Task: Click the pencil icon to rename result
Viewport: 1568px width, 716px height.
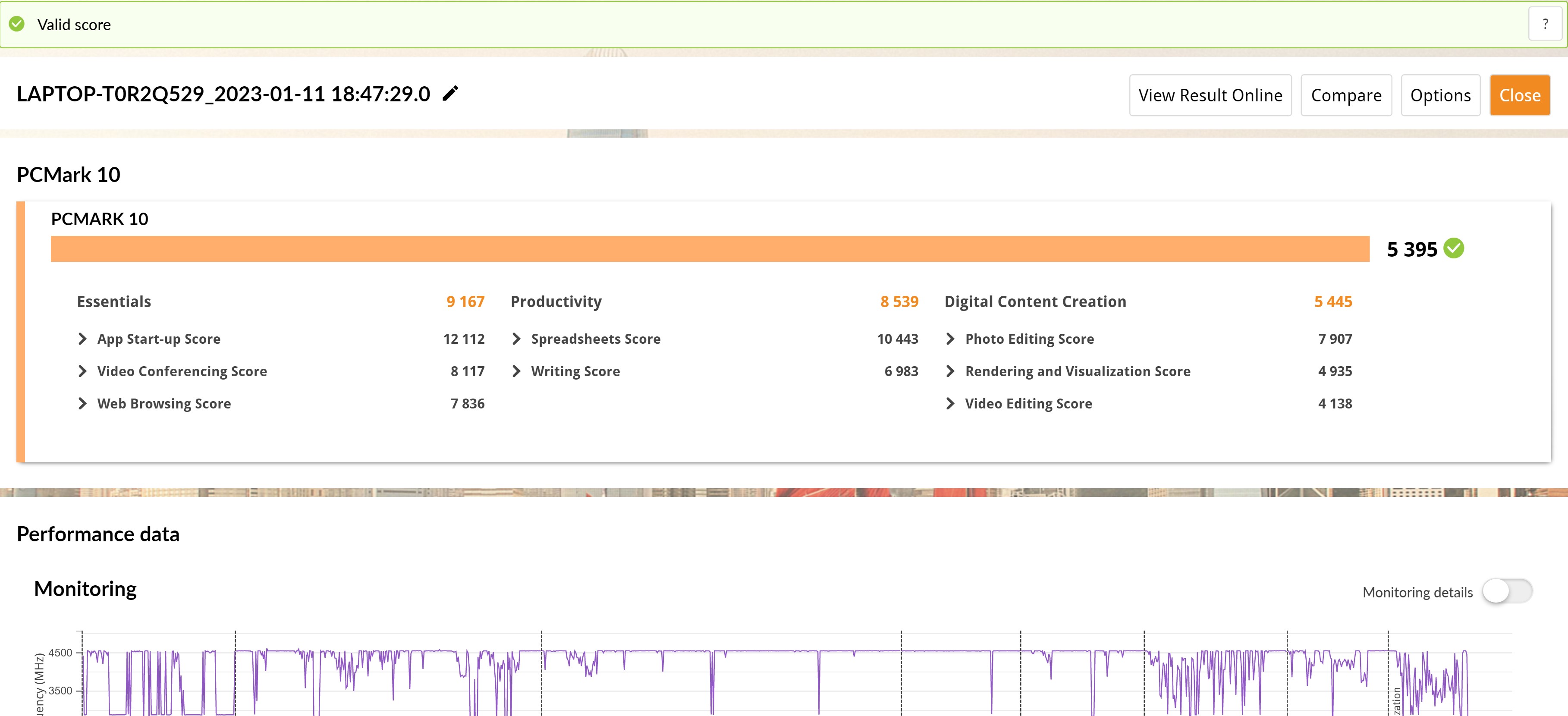Action: [x=450, y=94]
